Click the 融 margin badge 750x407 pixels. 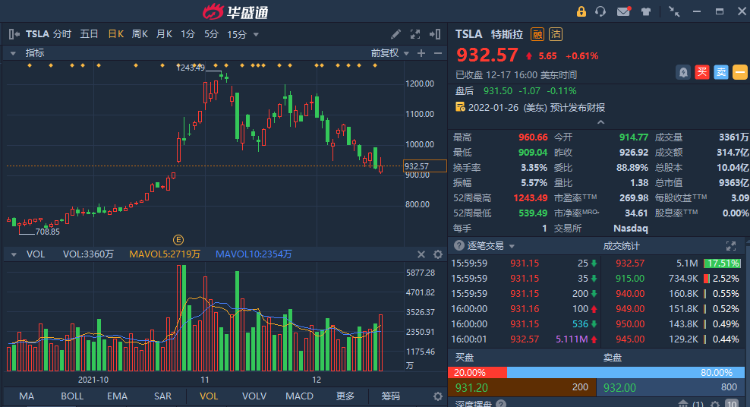(538, 34)
